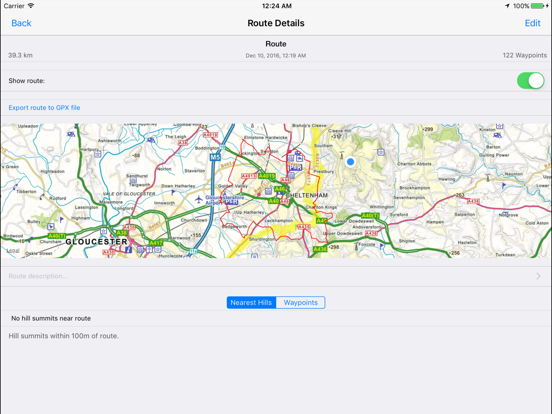
Task: Open the Legal link on map
Action: (13, 251)
